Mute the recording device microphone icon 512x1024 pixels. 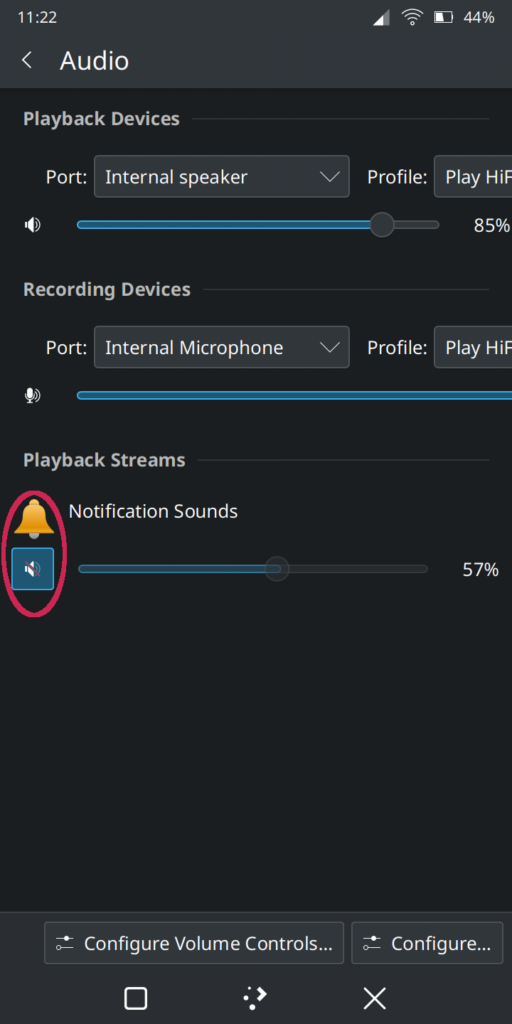33,395
